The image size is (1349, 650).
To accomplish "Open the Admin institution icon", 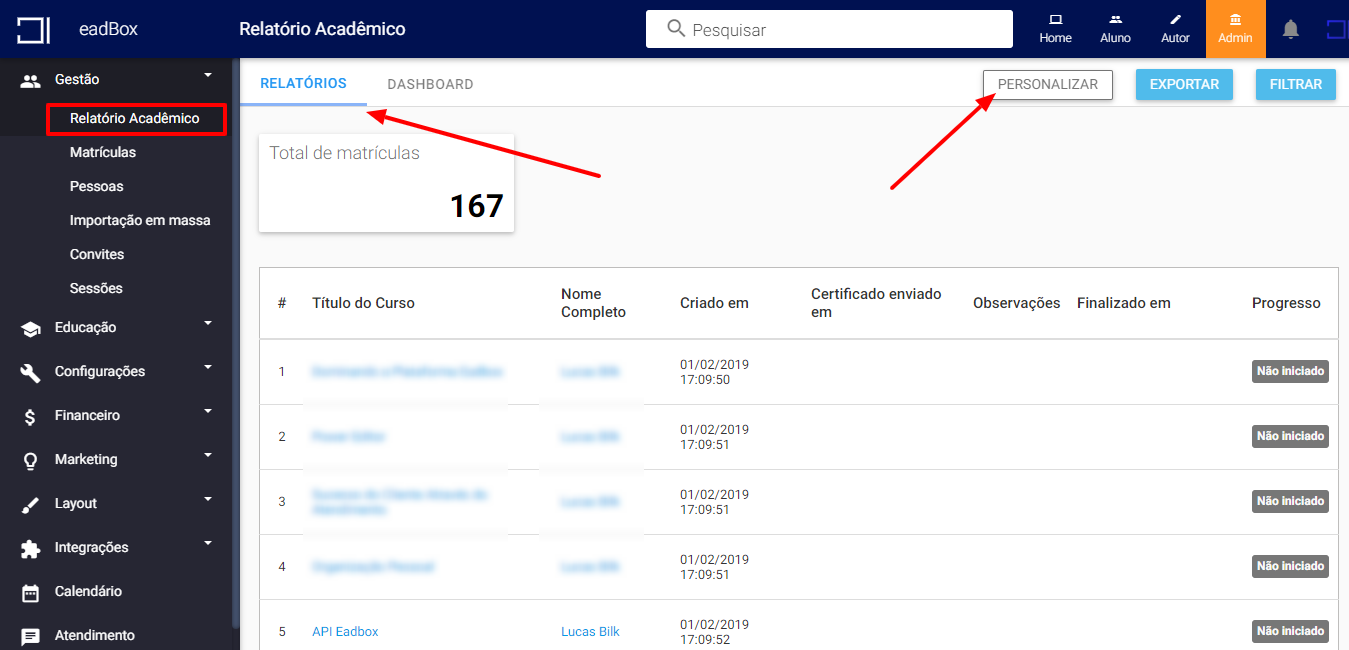I will [x=1235, y=19].
